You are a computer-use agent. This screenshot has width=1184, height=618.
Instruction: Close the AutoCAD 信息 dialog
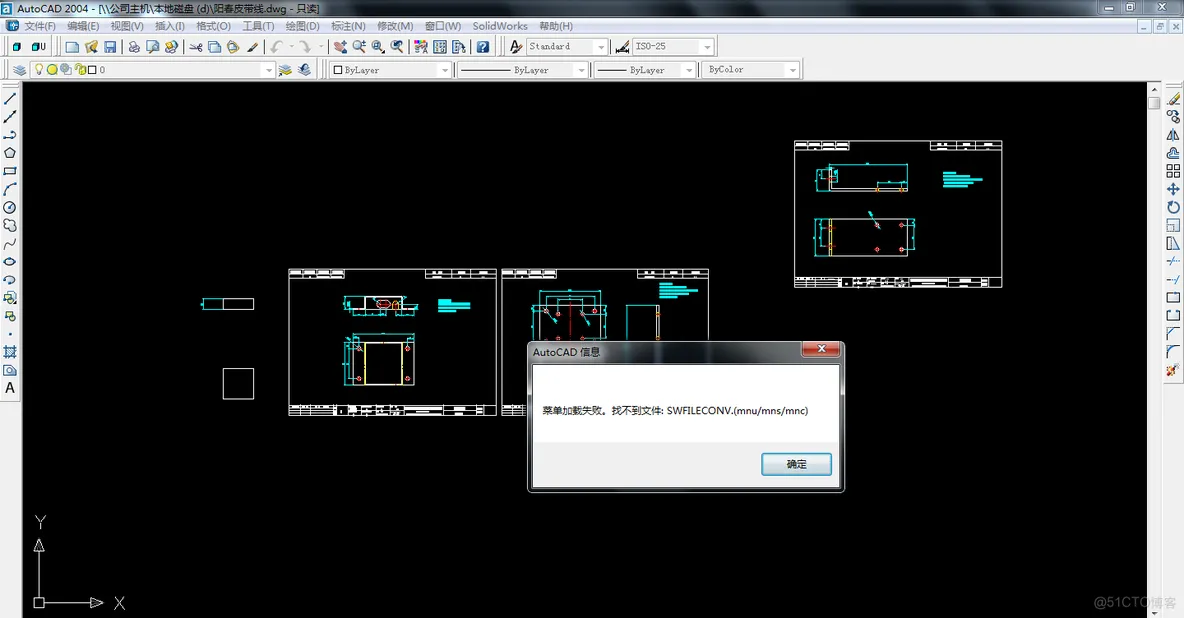pyautogui.click(x=821, y=349)
